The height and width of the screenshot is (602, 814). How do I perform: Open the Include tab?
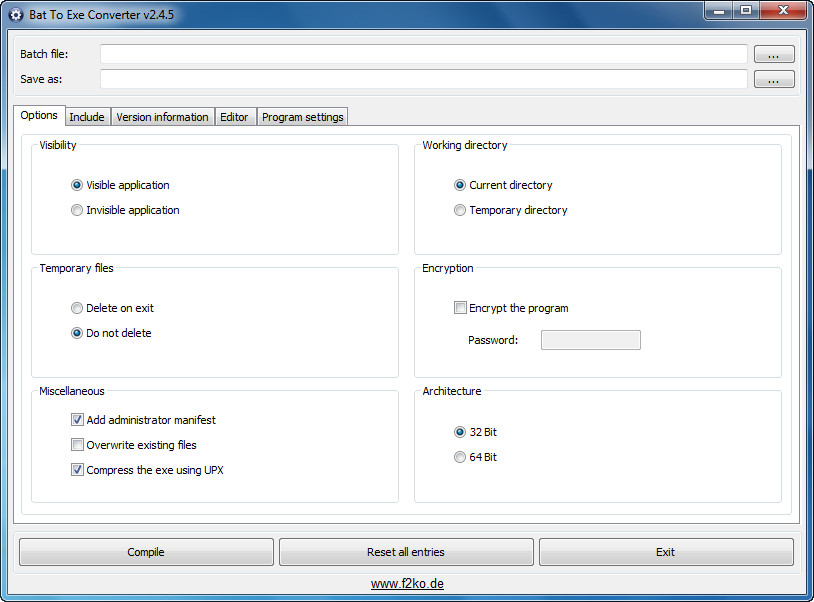pos(87,117)
